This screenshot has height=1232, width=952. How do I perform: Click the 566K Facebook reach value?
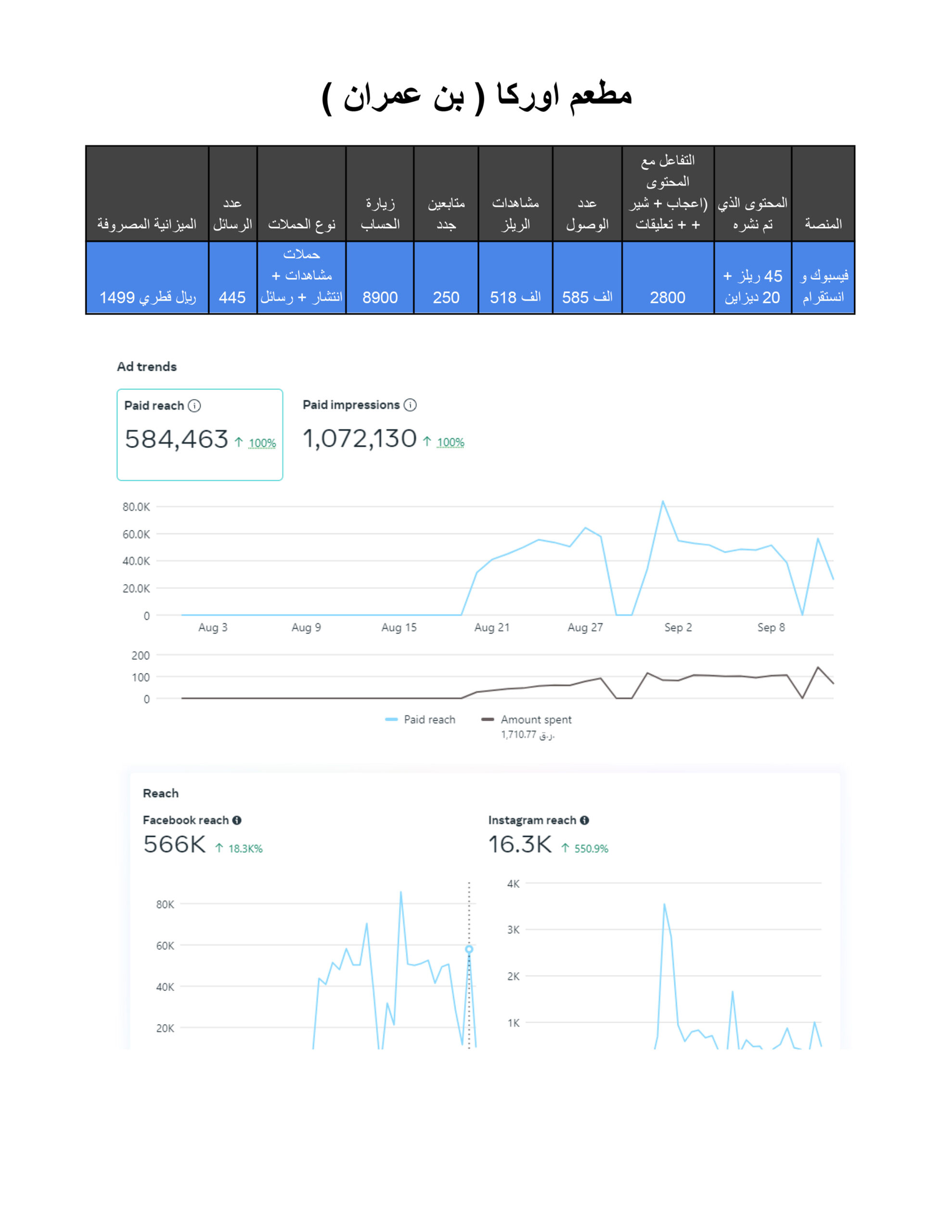(x=174, y=845)
